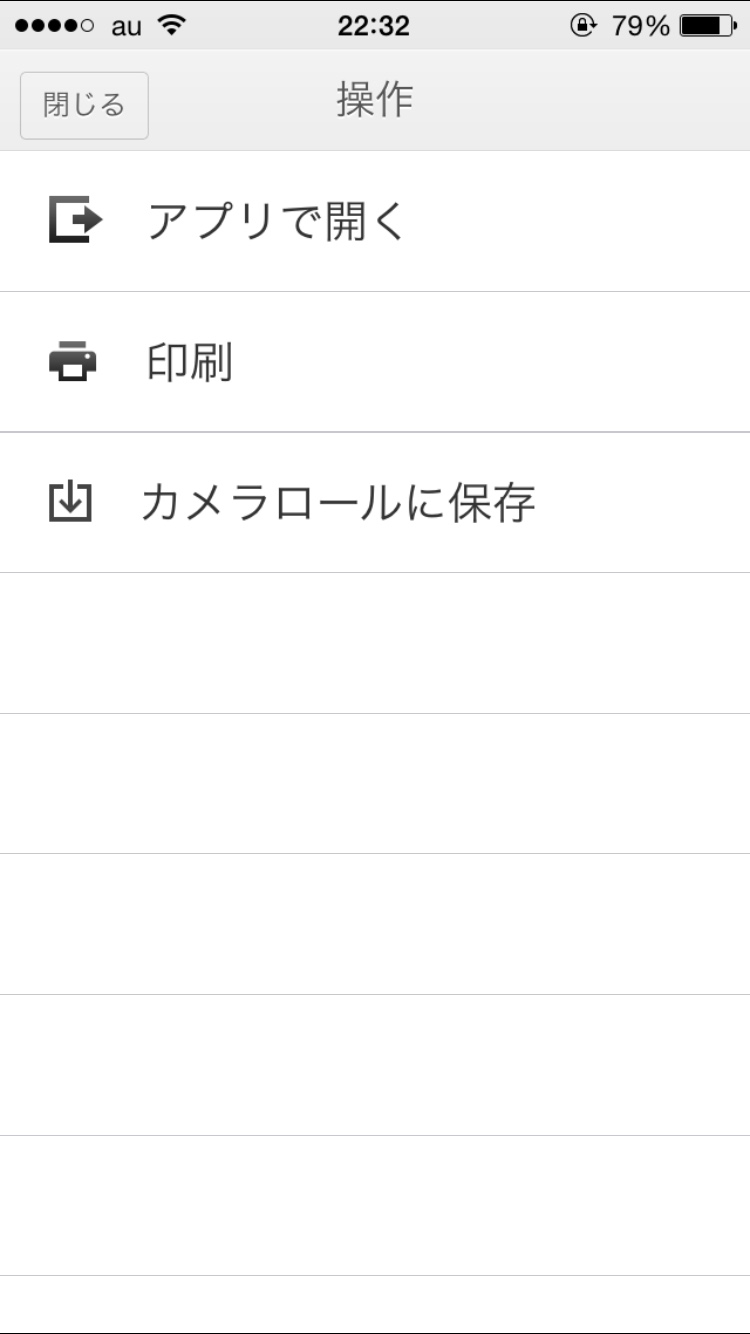
Task: Tap the save-to-camera-roll download icon
Action: pyautogui.click(x=70, y=502)
